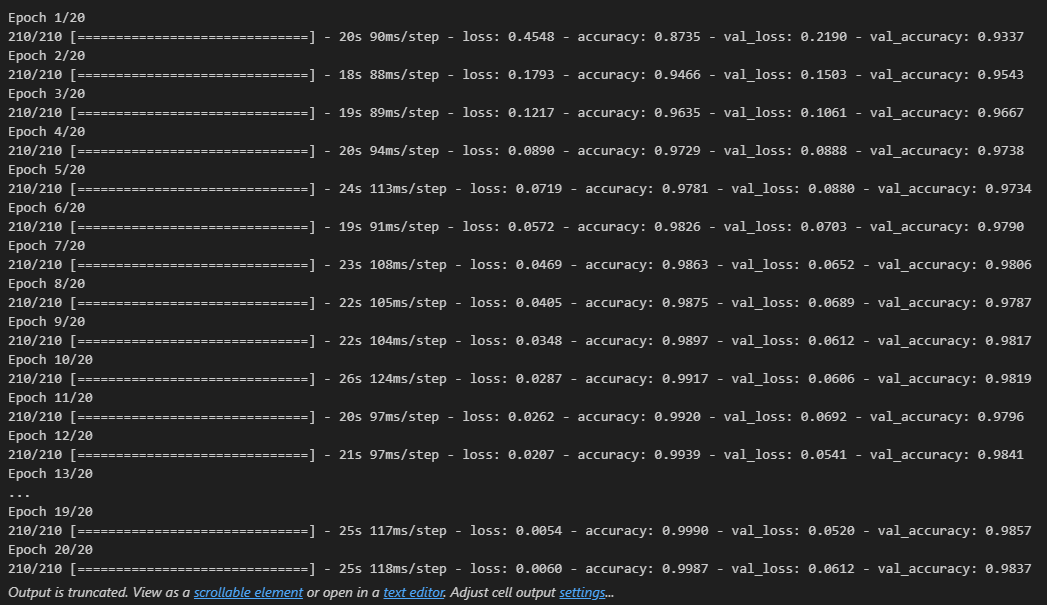Click val_loss value 0.0541
This screenshot has width=1047, height=605.
pyautogui.click(x=823, y=455)
